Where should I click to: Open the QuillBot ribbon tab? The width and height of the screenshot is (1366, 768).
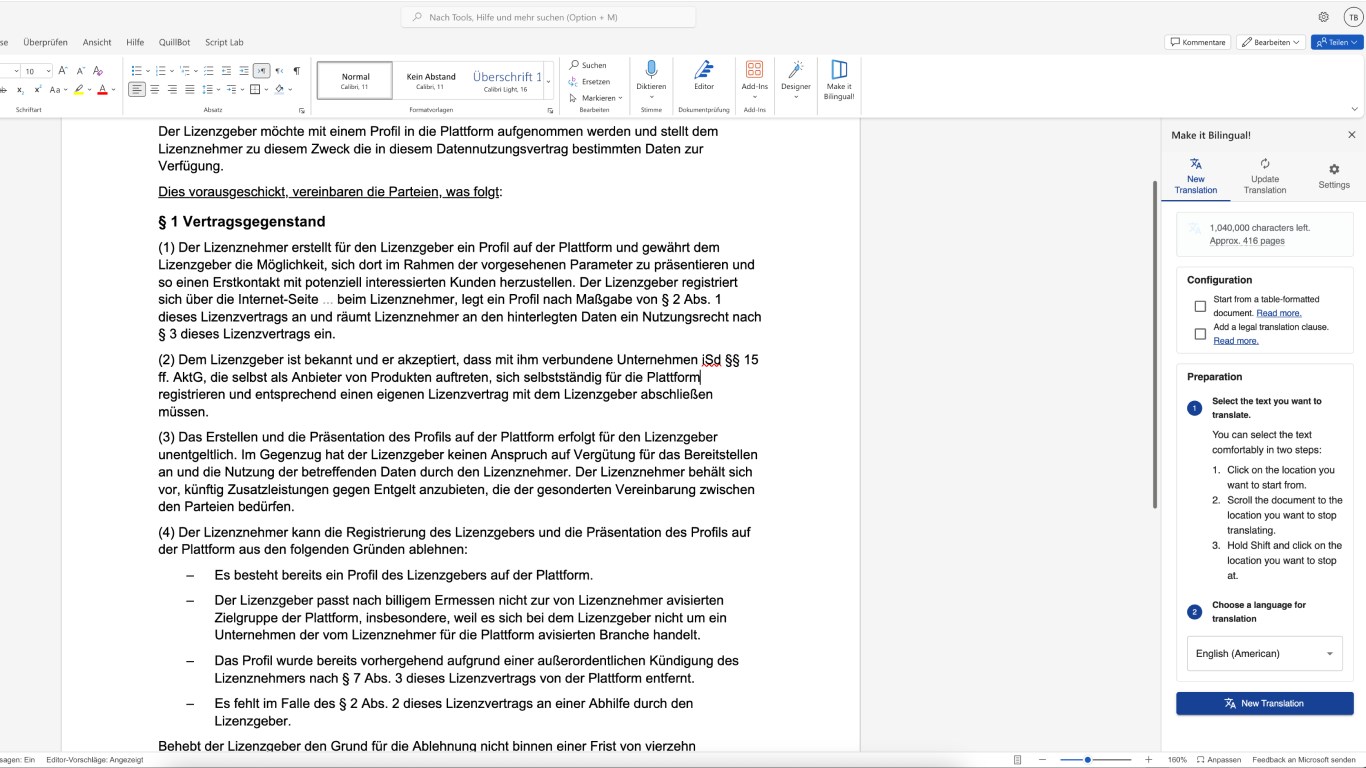coord(174,43)
